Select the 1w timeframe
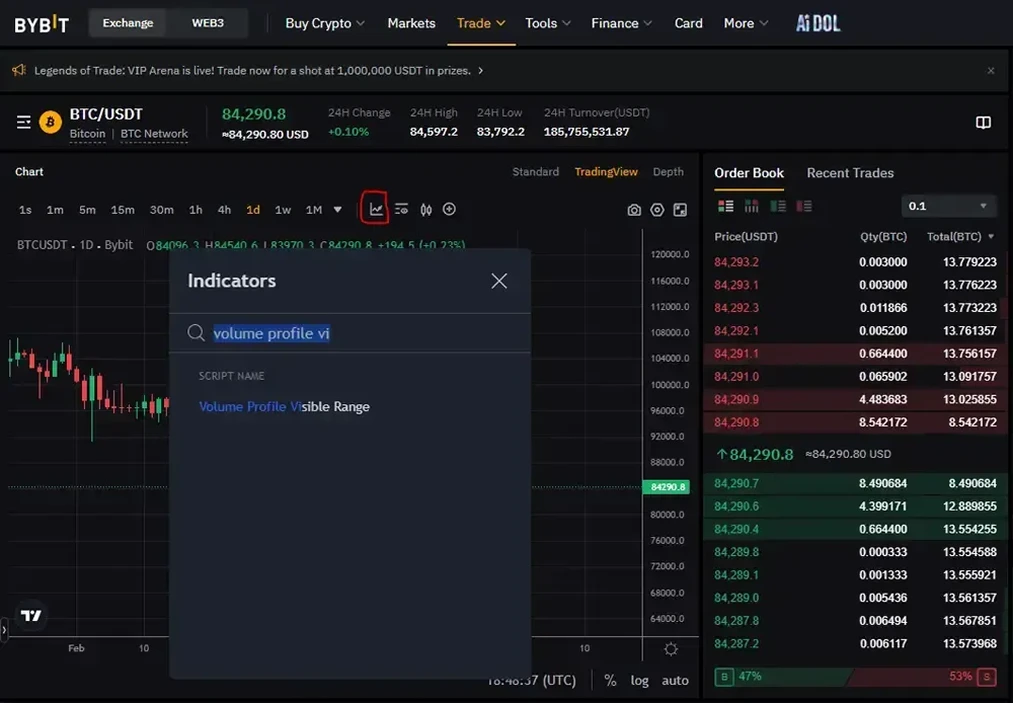Viewport: 1013px width, 703px height. tap(282, 210)
